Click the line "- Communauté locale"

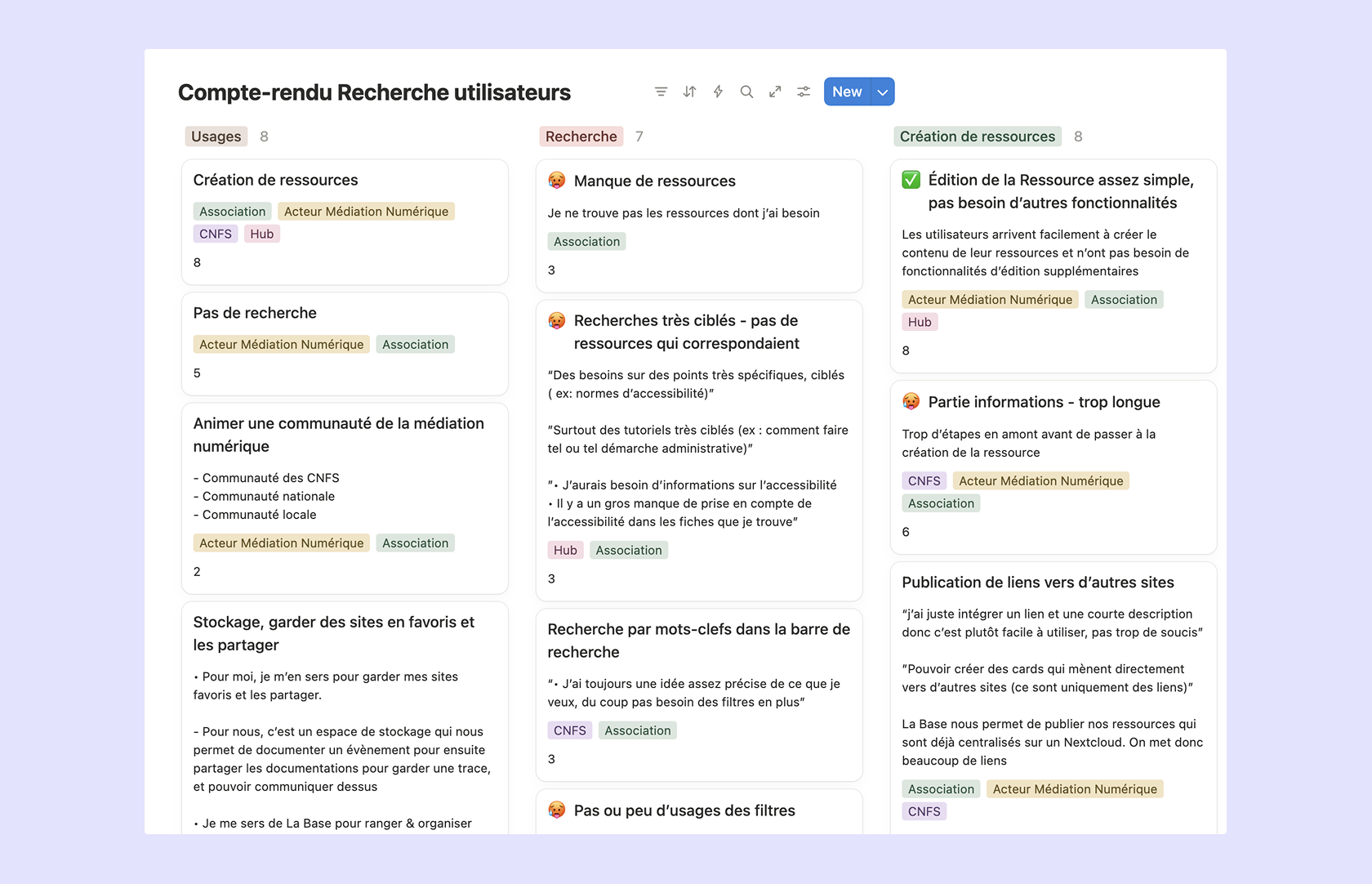coord(255,515)
